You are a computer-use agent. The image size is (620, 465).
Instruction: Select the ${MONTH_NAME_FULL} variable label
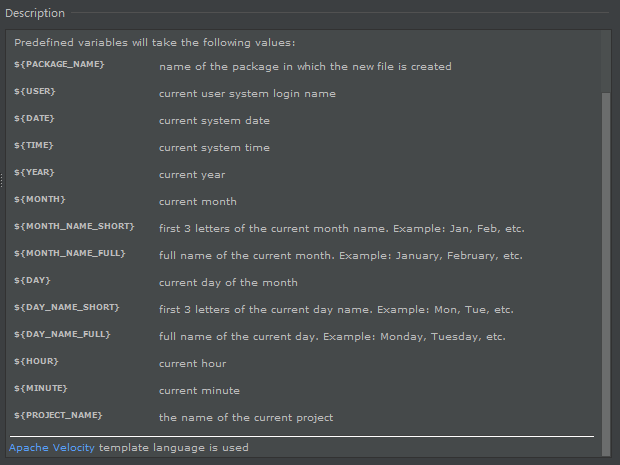(70, 254)
